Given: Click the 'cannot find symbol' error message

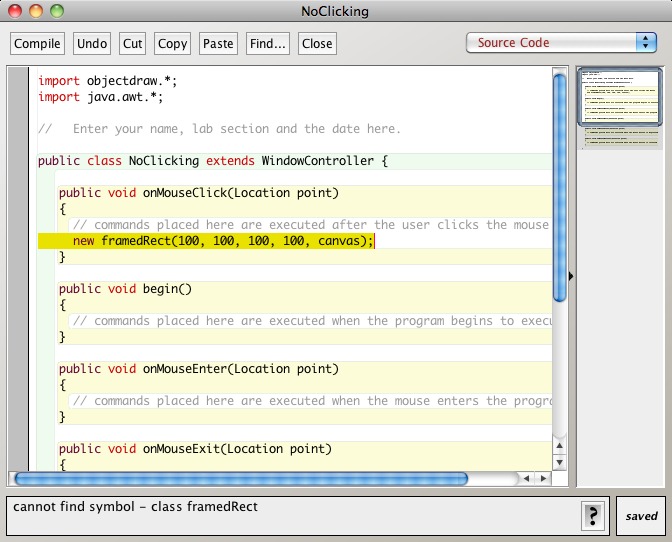Looking at the screenshot, I should coord(136,507).
